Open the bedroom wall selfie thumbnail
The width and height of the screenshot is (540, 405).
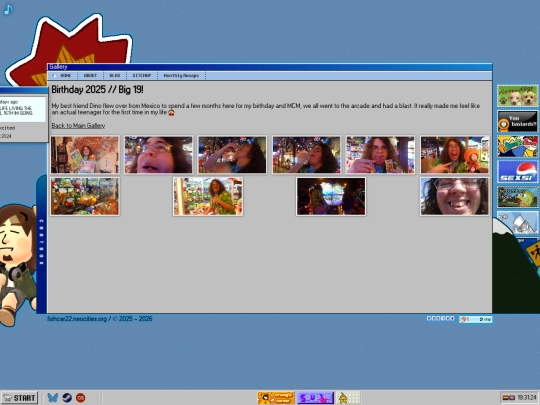point(85,155)
